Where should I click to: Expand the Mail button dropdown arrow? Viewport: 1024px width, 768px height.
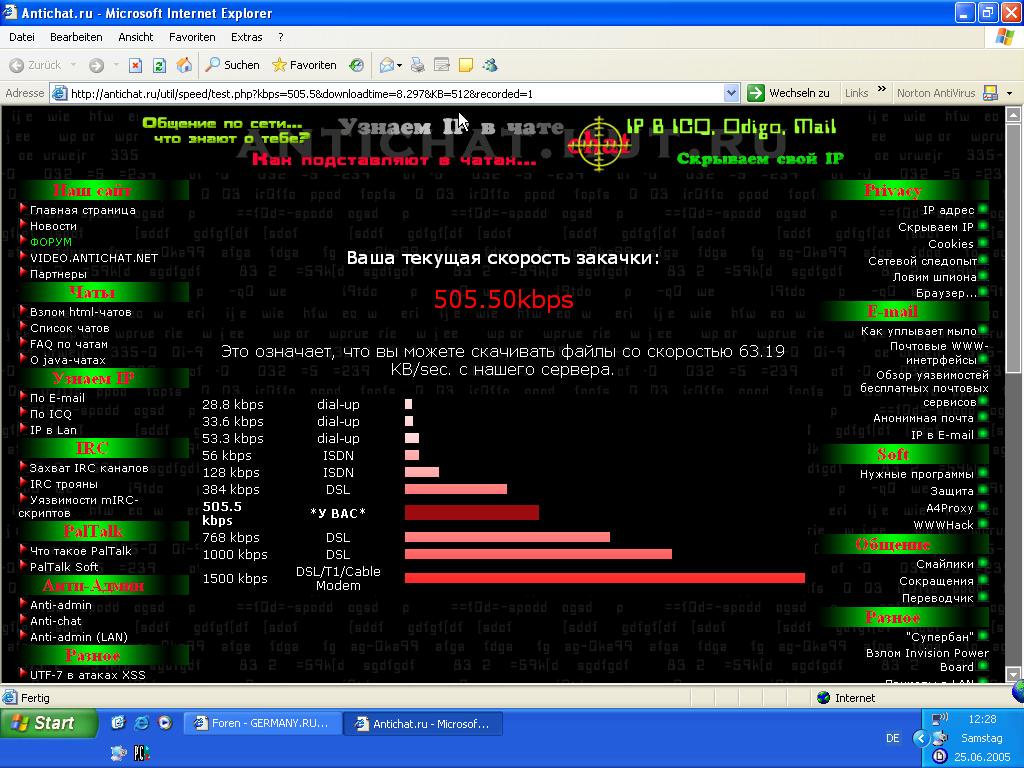400,65
